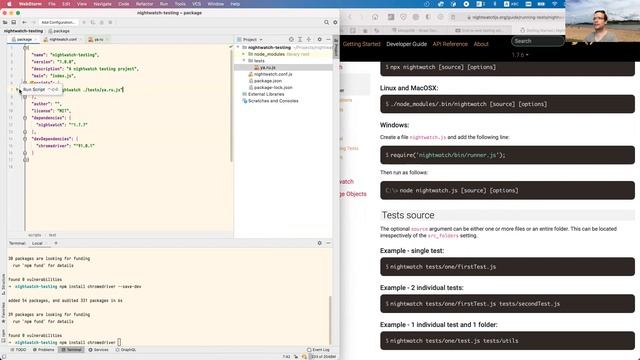This screenshot has height=360, width=640.
Task: Navigate back with the left arrow
Action: click(x=24, y=22)
